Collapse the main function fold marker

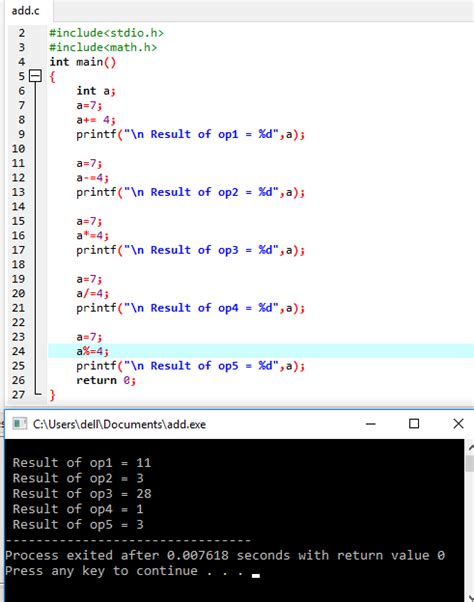click(x=35, y=76)
